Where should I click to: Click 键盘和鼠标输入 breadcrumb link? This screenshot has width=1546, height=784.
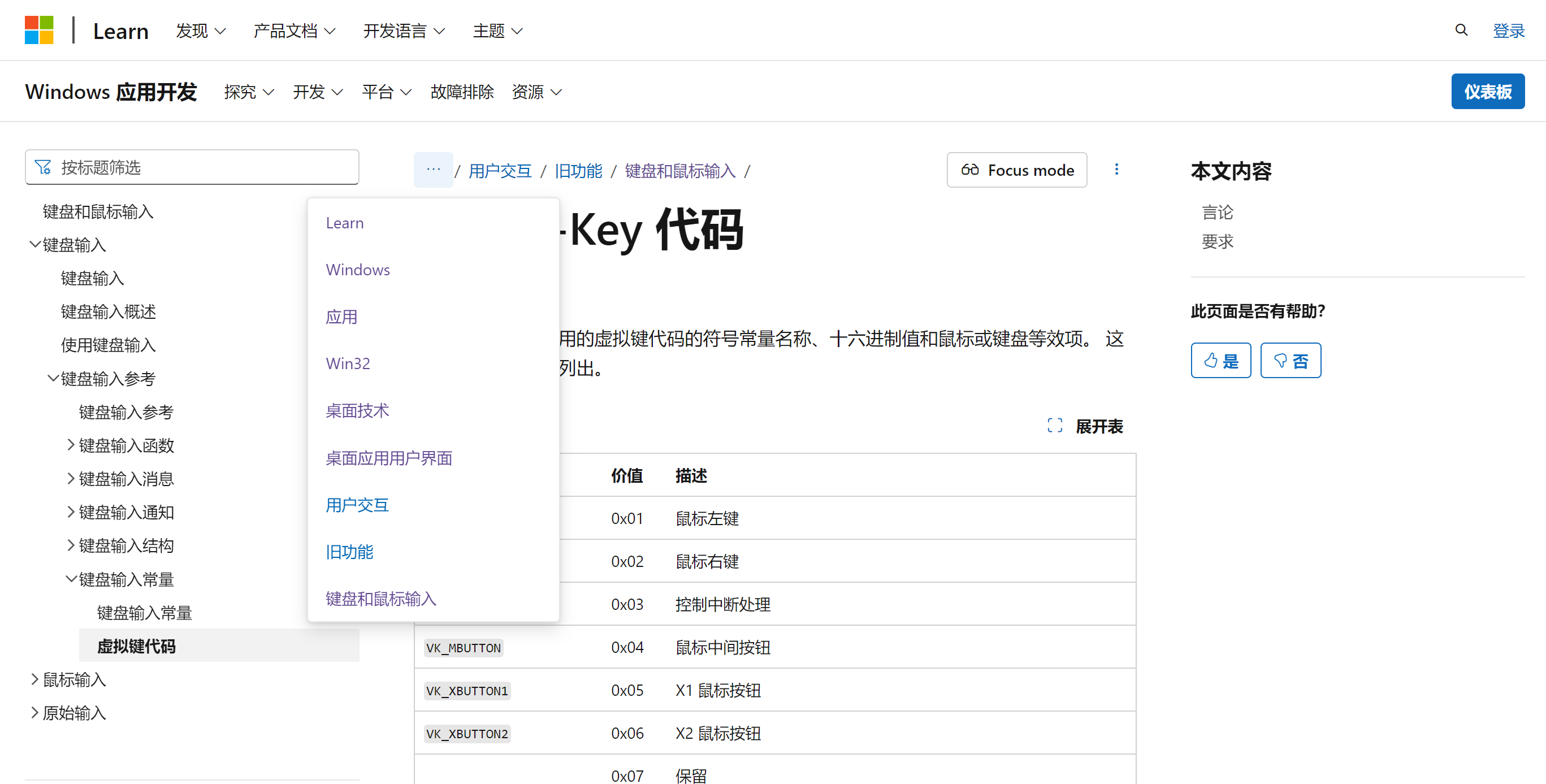pos(680,171)
